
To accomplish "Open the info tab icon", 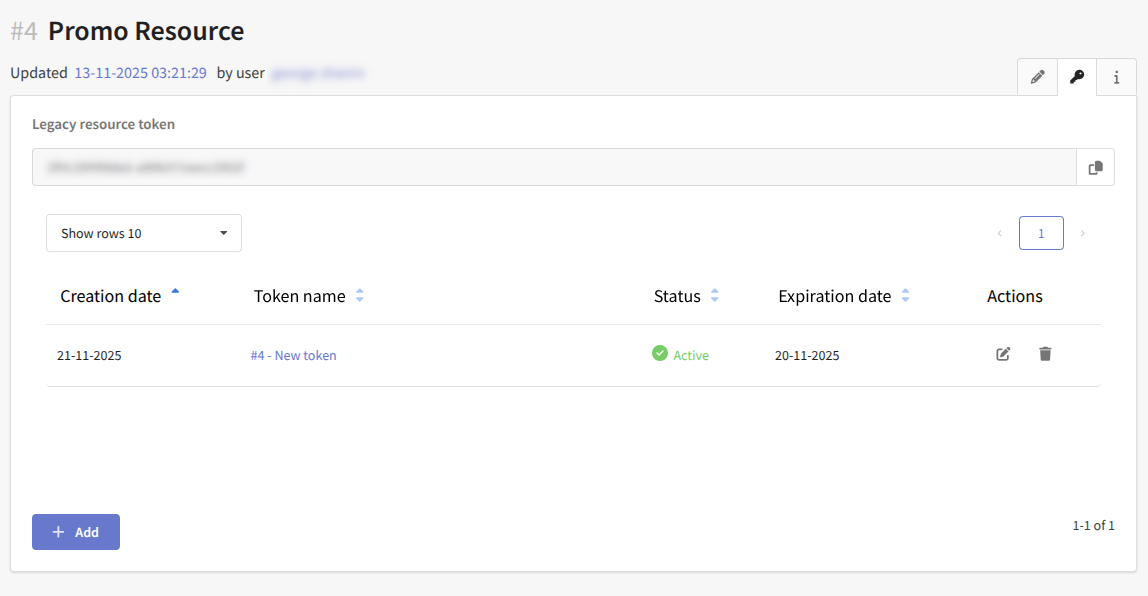I will point(1116,77).
